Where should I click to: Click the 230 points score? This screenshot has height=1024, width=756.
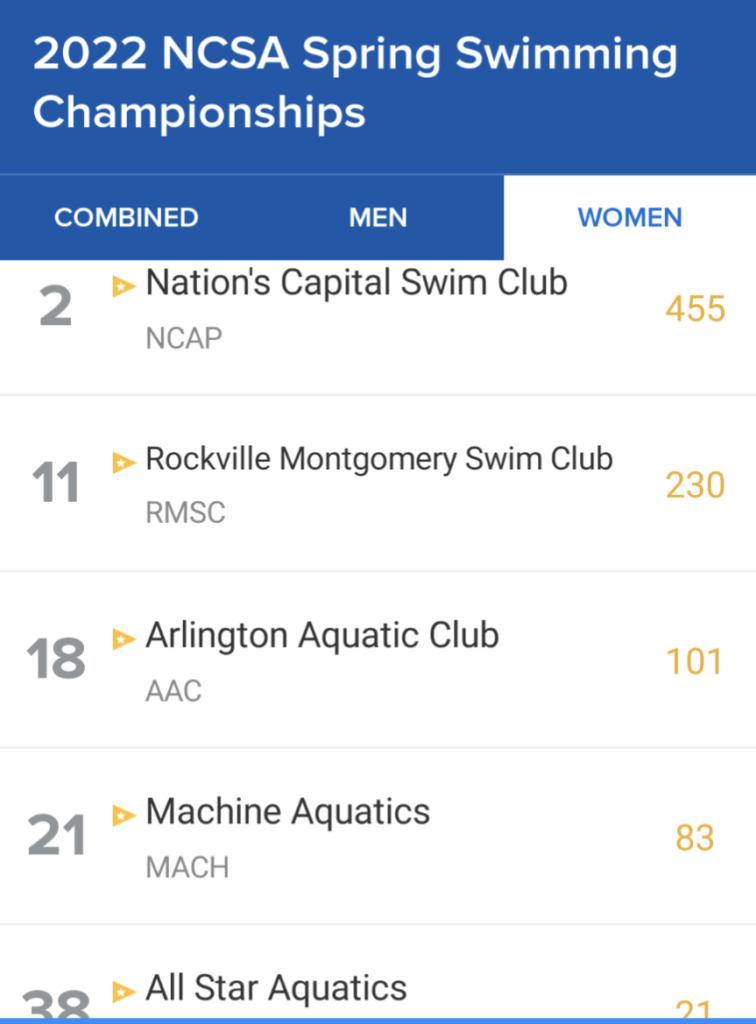click(x=695, y=485)
